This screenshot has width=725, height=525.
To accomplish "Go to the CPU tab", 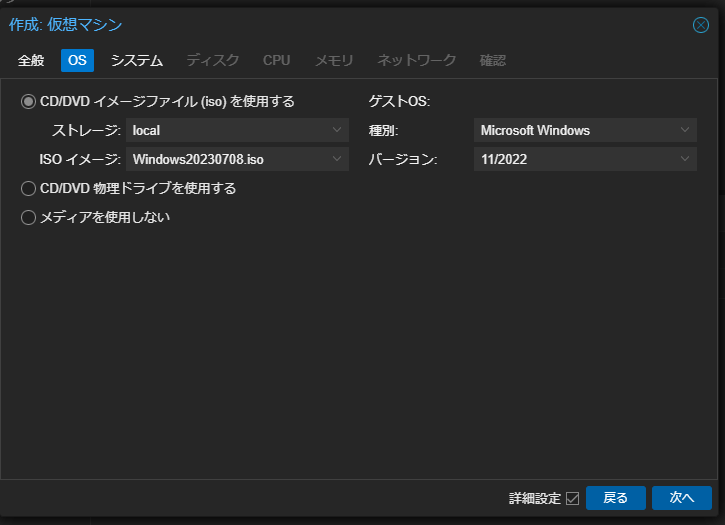I will click(276, 61).
